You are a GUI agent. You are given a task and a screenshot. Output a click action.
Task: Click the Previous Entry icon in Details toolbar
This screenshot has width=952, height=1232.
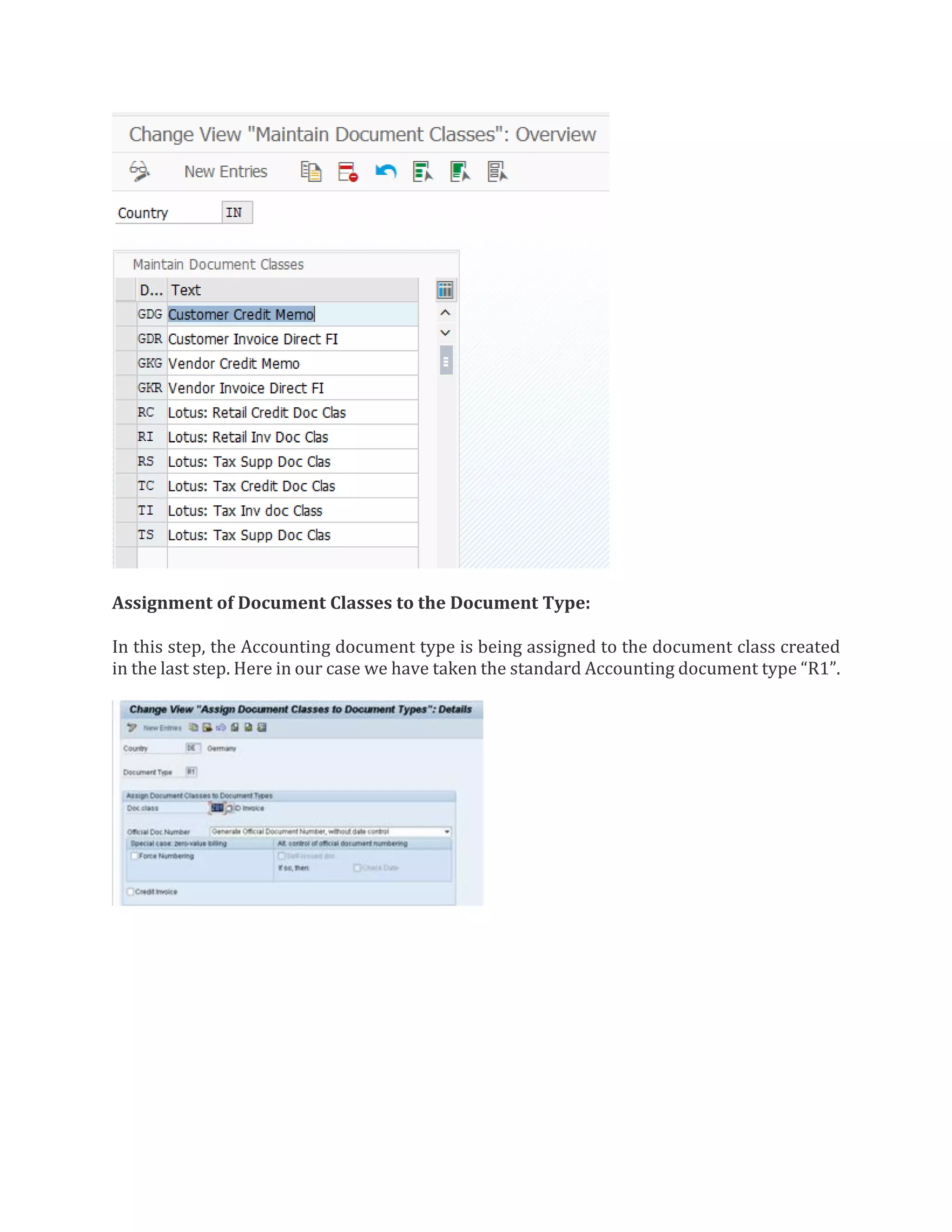(235, 728)
